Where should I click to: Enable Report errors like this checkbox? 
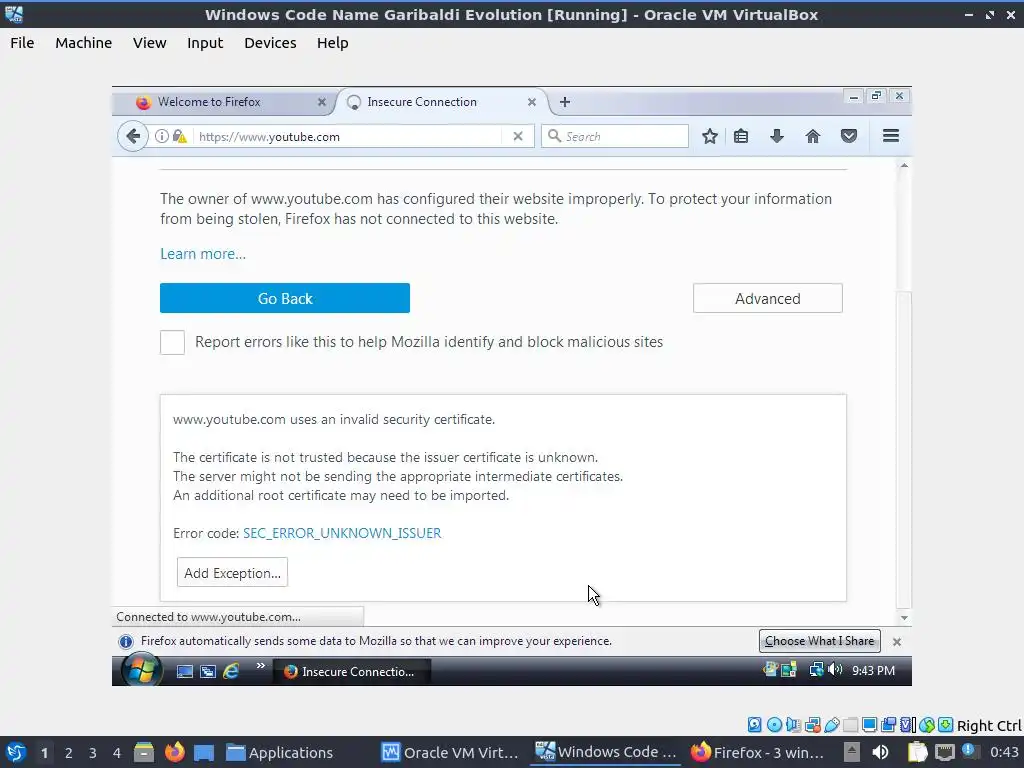[x=172, y=342]
